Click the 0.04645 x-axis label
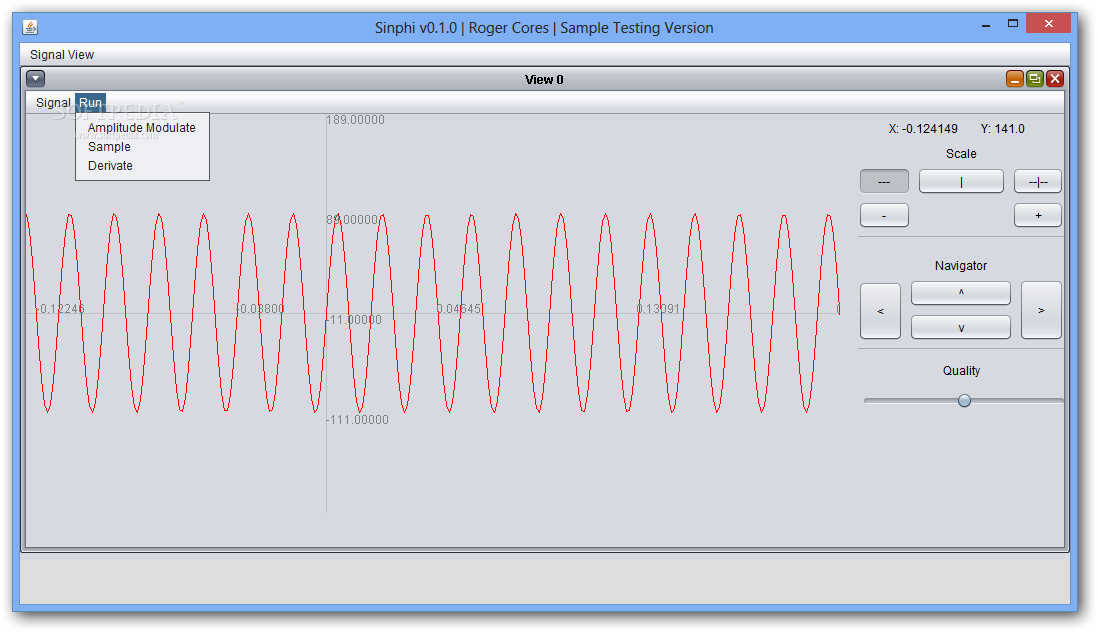1098x632 pixels. coord(459,309)
